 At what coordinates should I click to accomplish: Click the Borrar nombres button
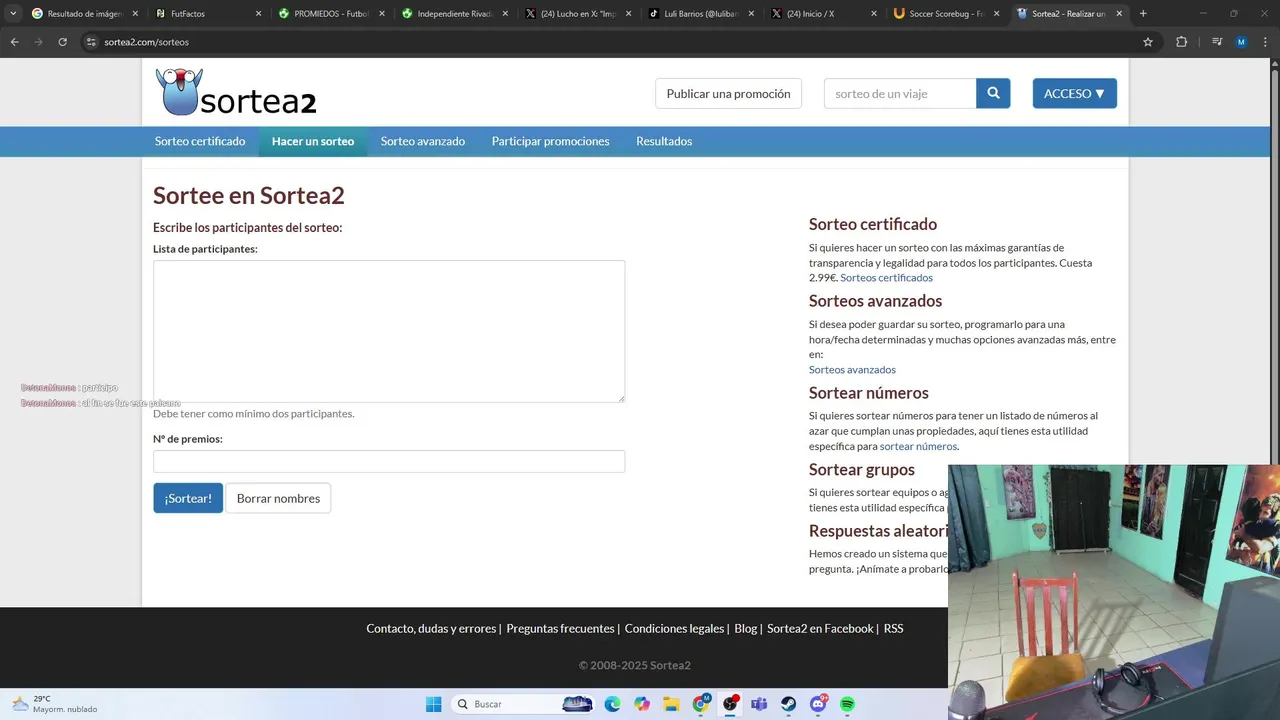coord(278,498)
